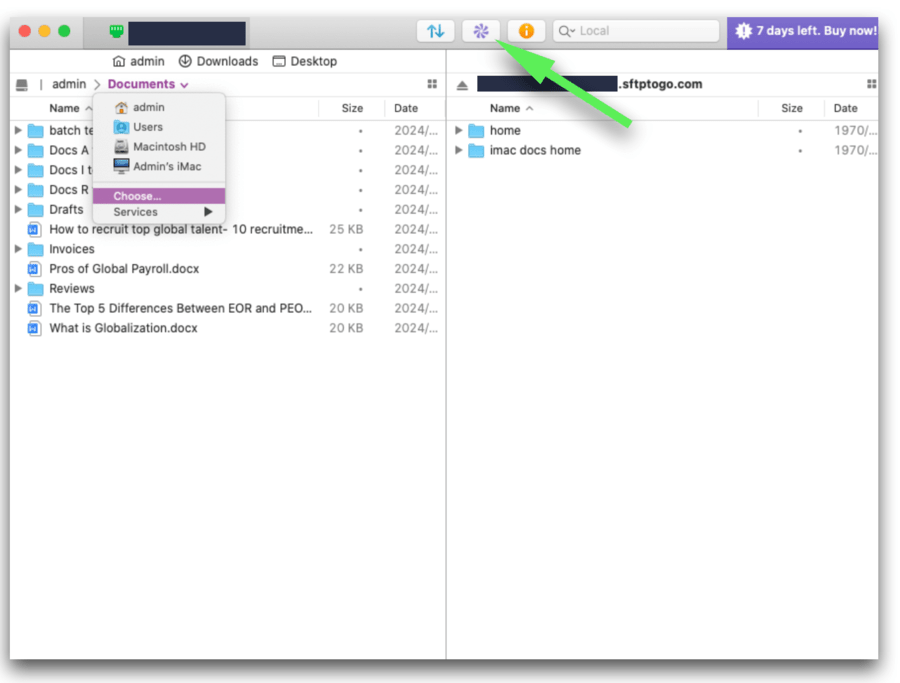Switch the local pane to grid view
Viewport: 900px width, 683px height.
(x=432, y=83)
